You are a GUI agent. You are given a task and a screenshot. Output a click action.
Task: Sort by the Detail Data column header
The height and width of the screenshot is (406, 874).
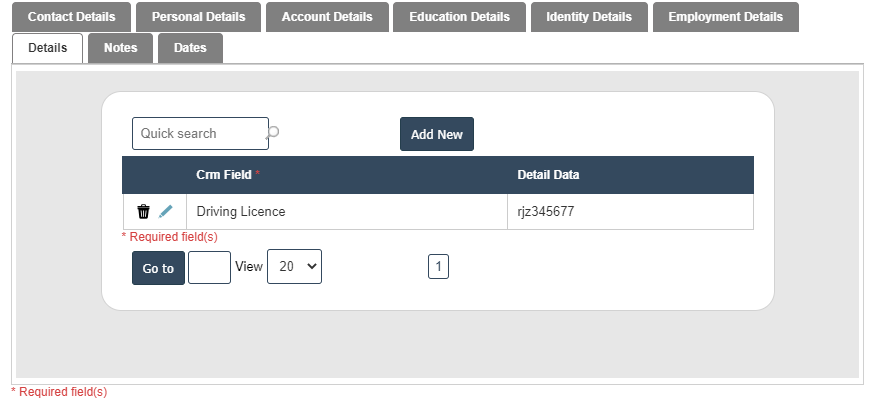point(548,175)
